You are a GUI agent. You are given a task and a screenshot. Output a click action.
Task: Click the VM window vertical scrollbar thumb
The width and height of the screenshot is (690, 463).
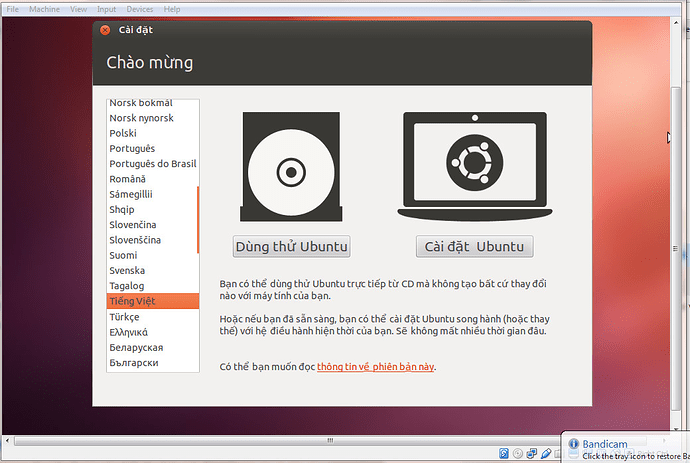click(675, 249)
